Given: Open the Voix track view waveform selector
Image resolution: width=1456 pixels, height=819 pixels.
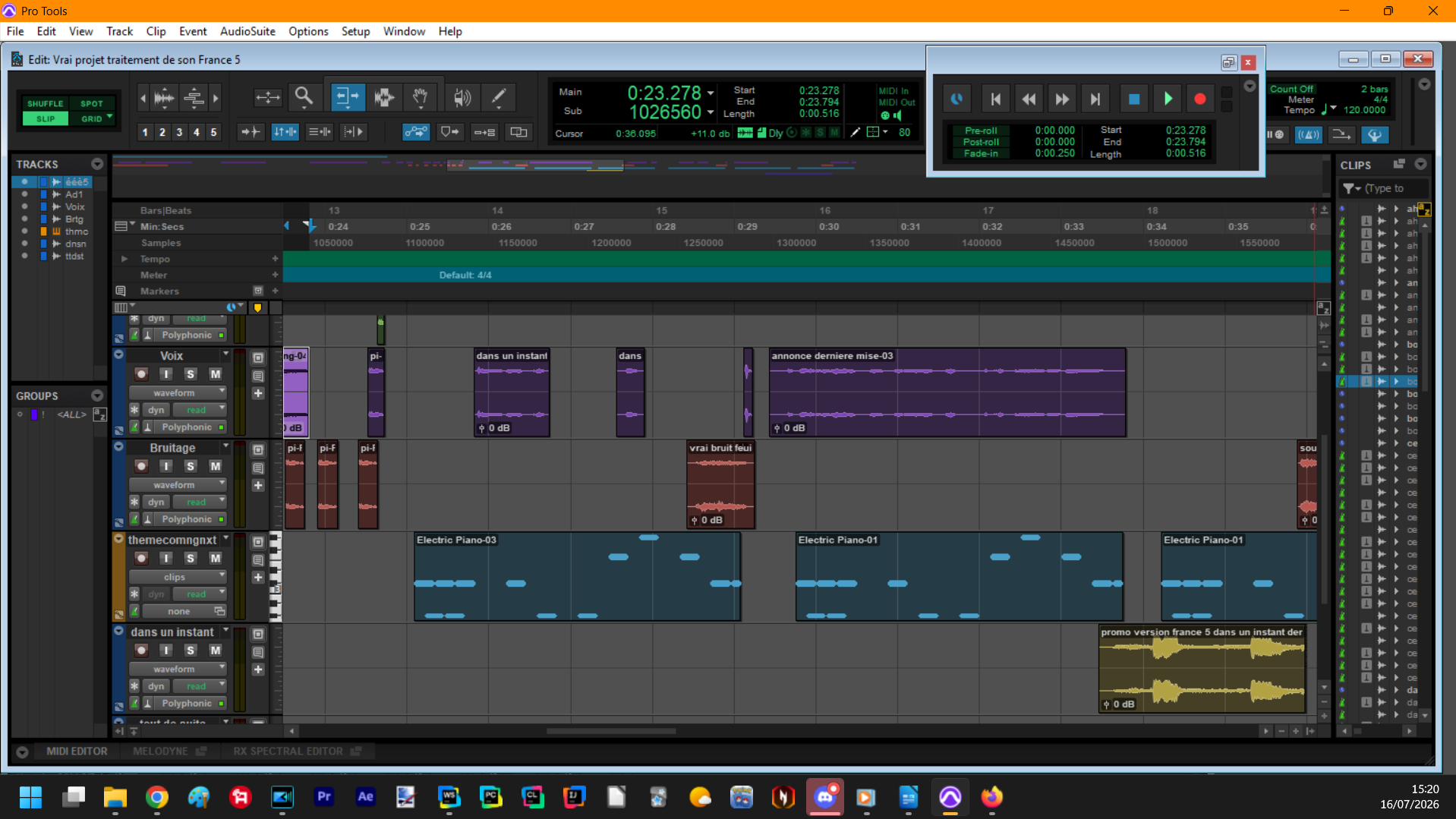Looking at the screenshot, I should tap(178, 393).
